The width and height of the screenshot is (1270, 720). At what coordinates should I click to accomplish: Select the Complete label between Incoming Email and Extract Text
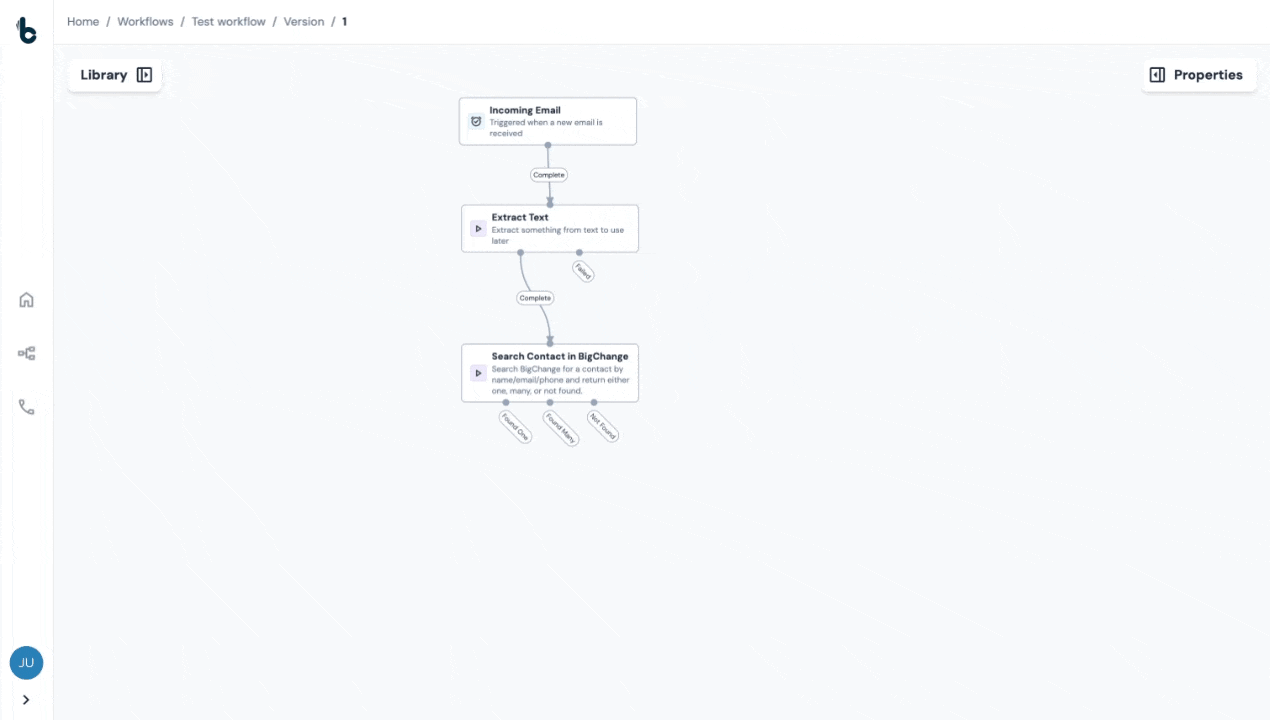pos(548,174)
